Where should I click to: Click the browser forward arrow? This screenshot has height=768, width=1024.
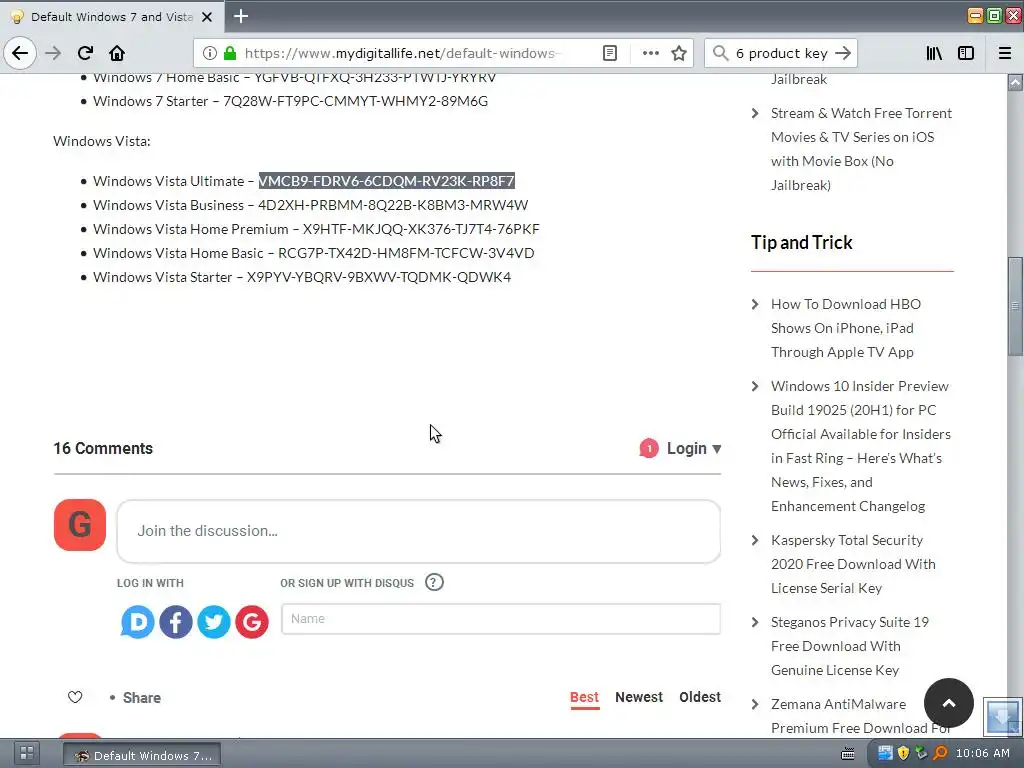(53, 53)
